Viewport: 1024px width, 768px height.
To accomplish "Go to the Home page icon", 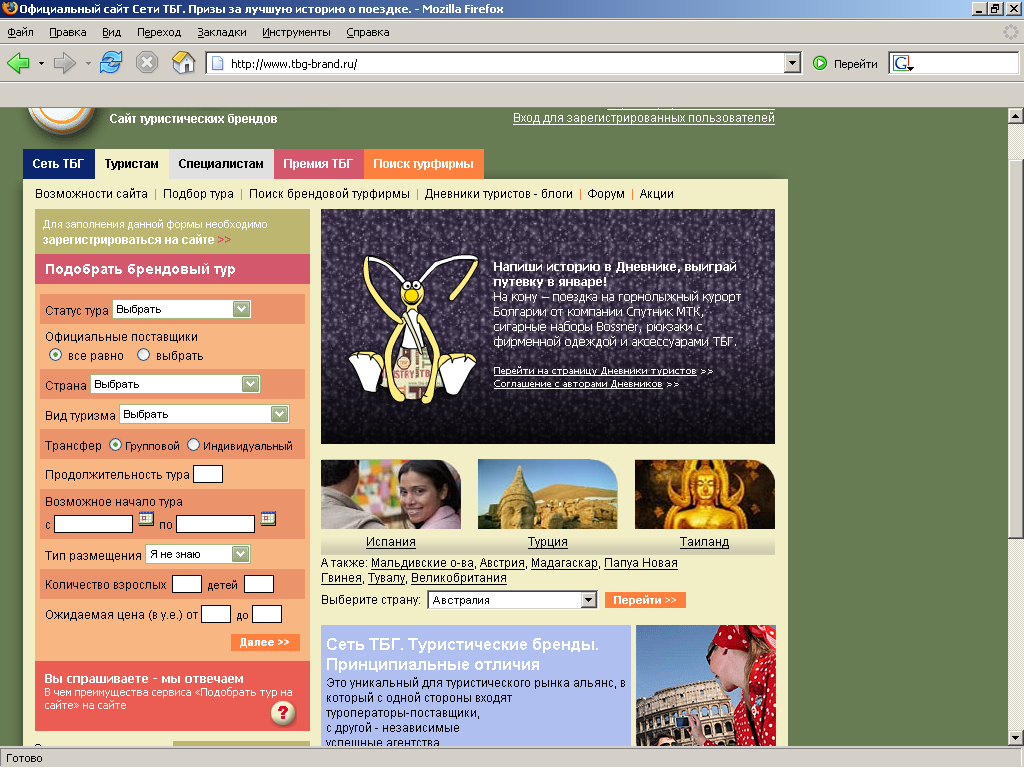I will (184, 63).
